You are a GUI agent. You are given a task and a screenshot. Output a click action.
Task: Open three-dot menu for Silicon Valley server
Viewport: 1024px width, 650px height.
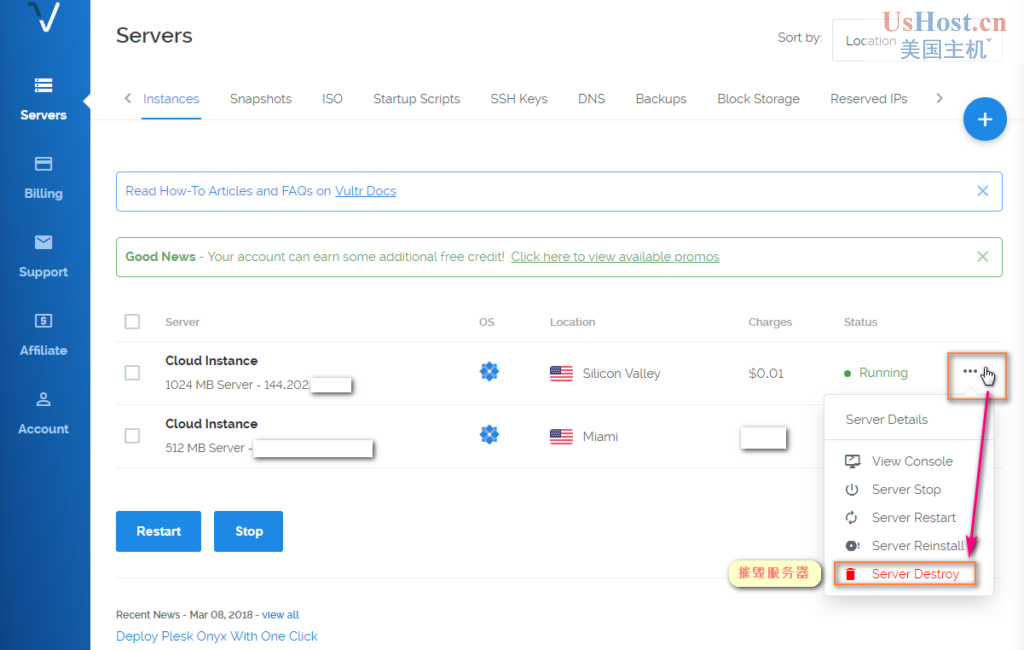click(970, 371)
